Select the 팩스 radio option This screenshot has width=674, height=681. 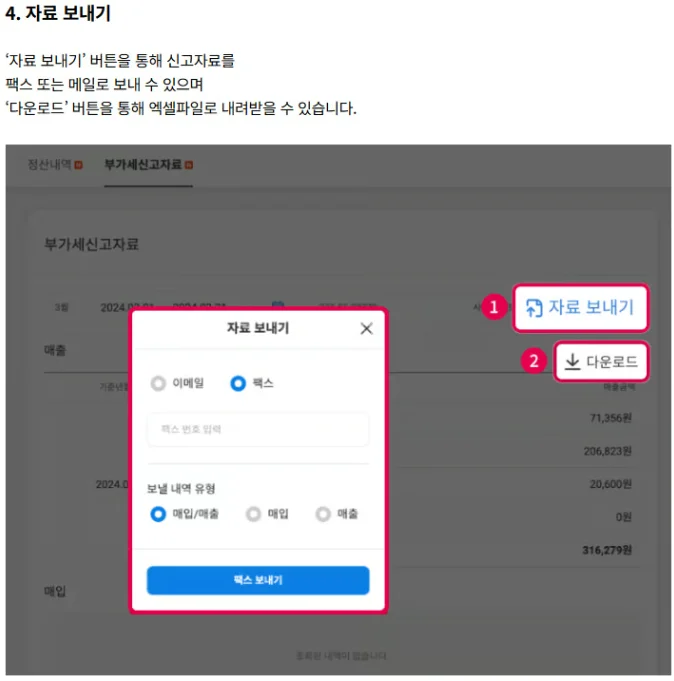click(x=238, y=383)
